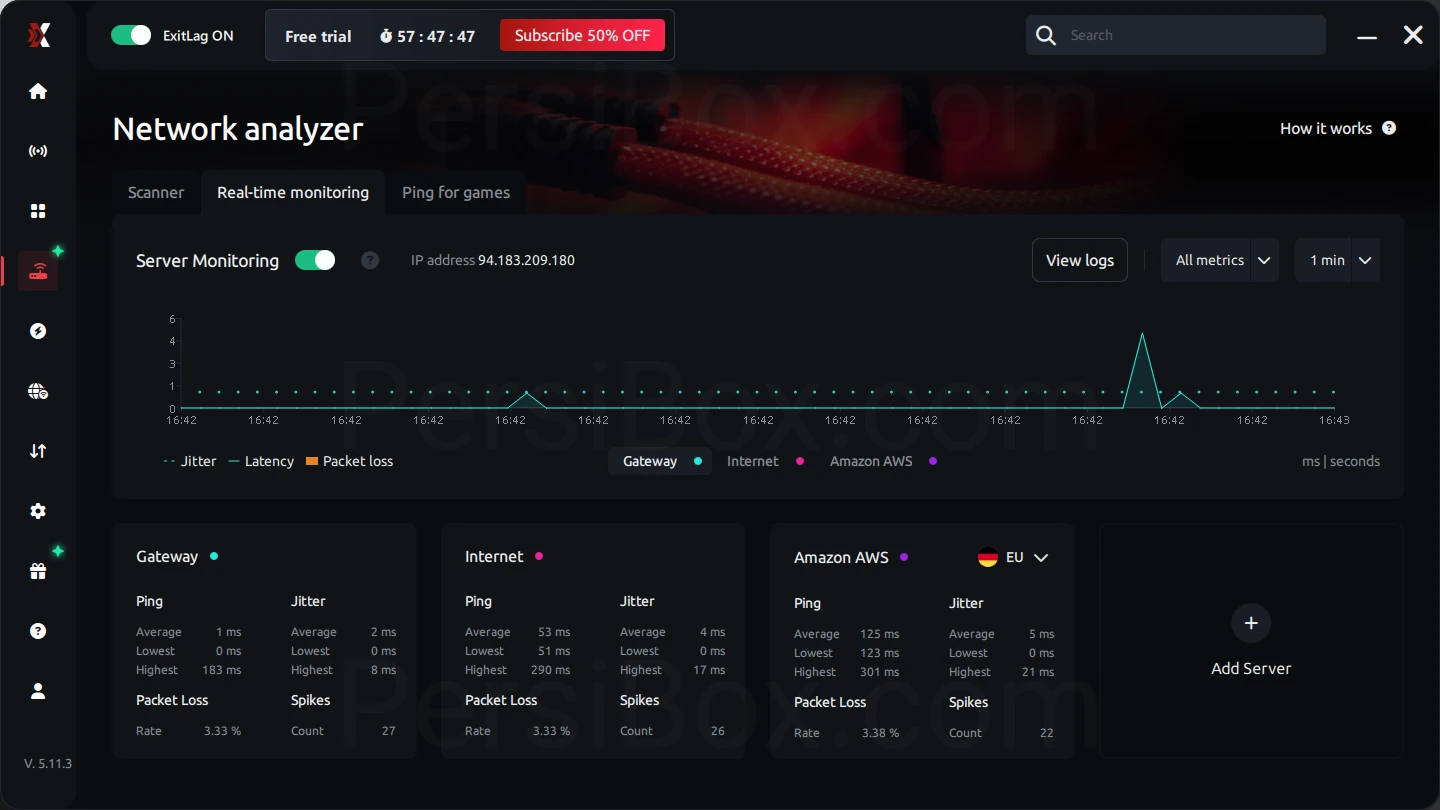Viewport: 1440px width, 810px height.
Task: Click the trial countdown 57 : 47 : 47
Action: point(436,37)
